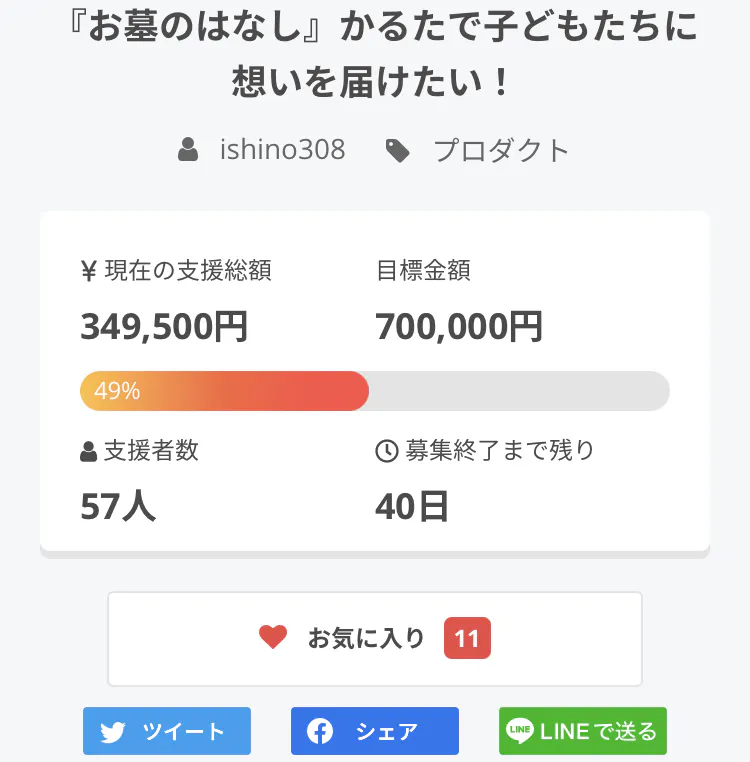Click the clock icon beside 募集終了まで残り
Image resolution: width=750 pixels, height=762 pixels.
coord(386,451)
